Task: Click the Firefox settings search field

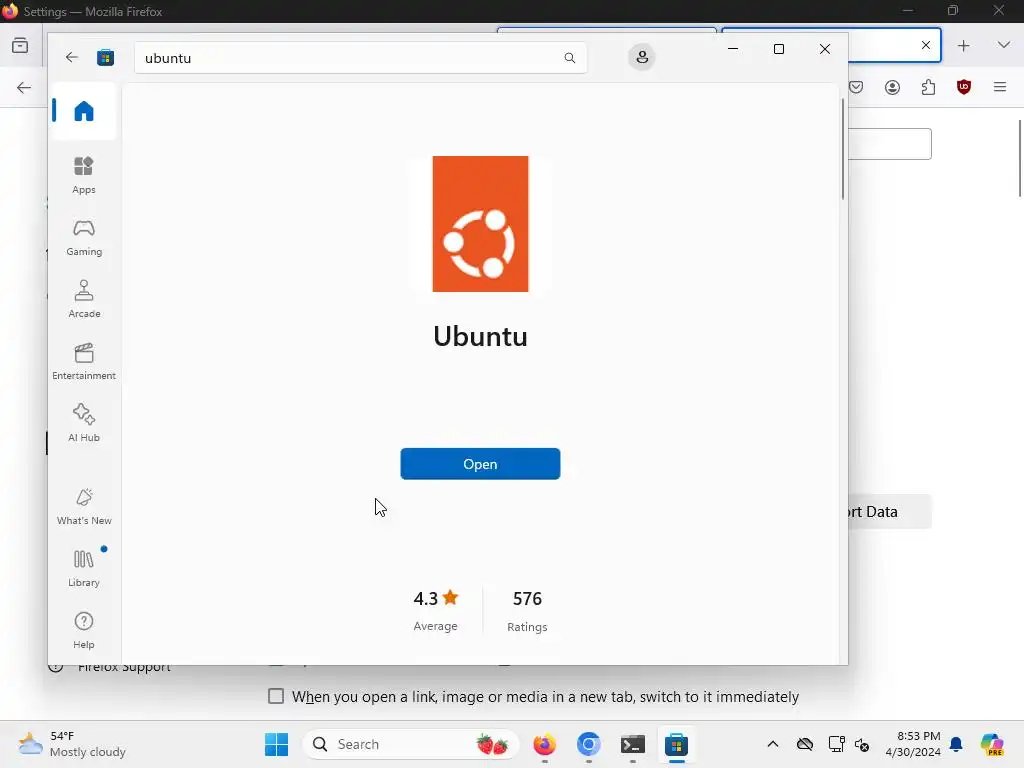Action: 889,144
